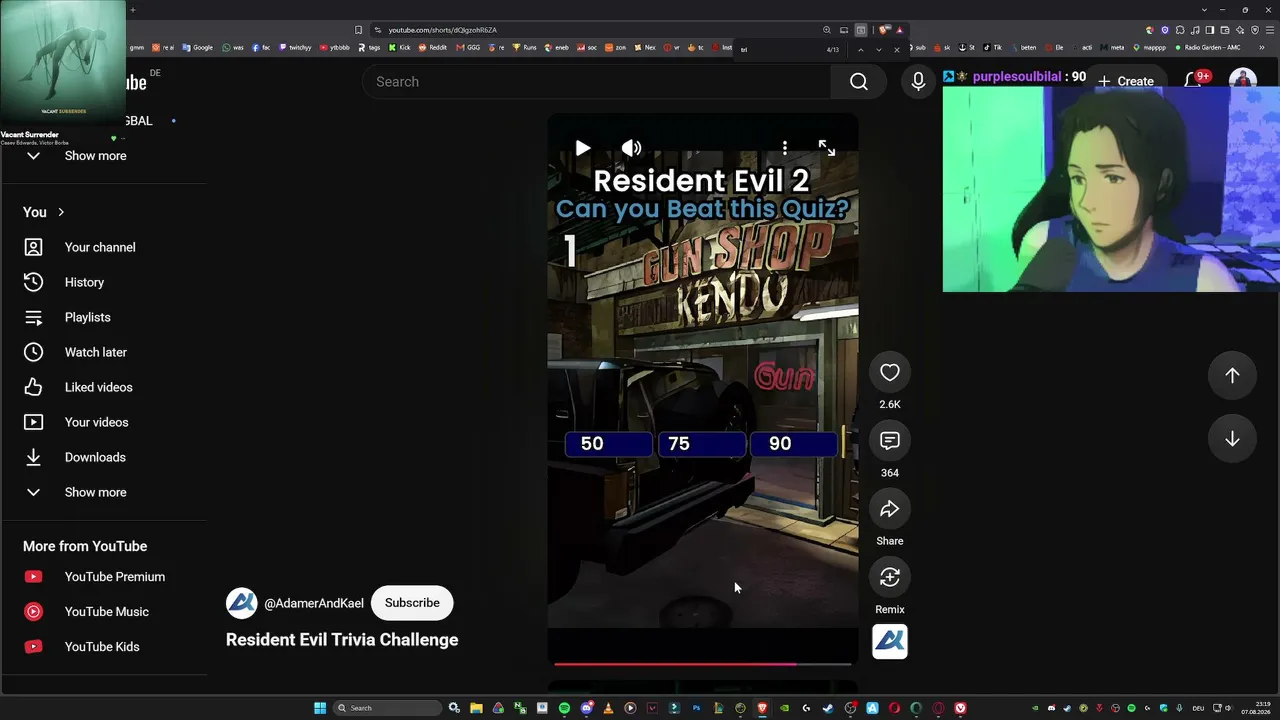Open the clock showing 23:19

click(x=1254, y=708)
